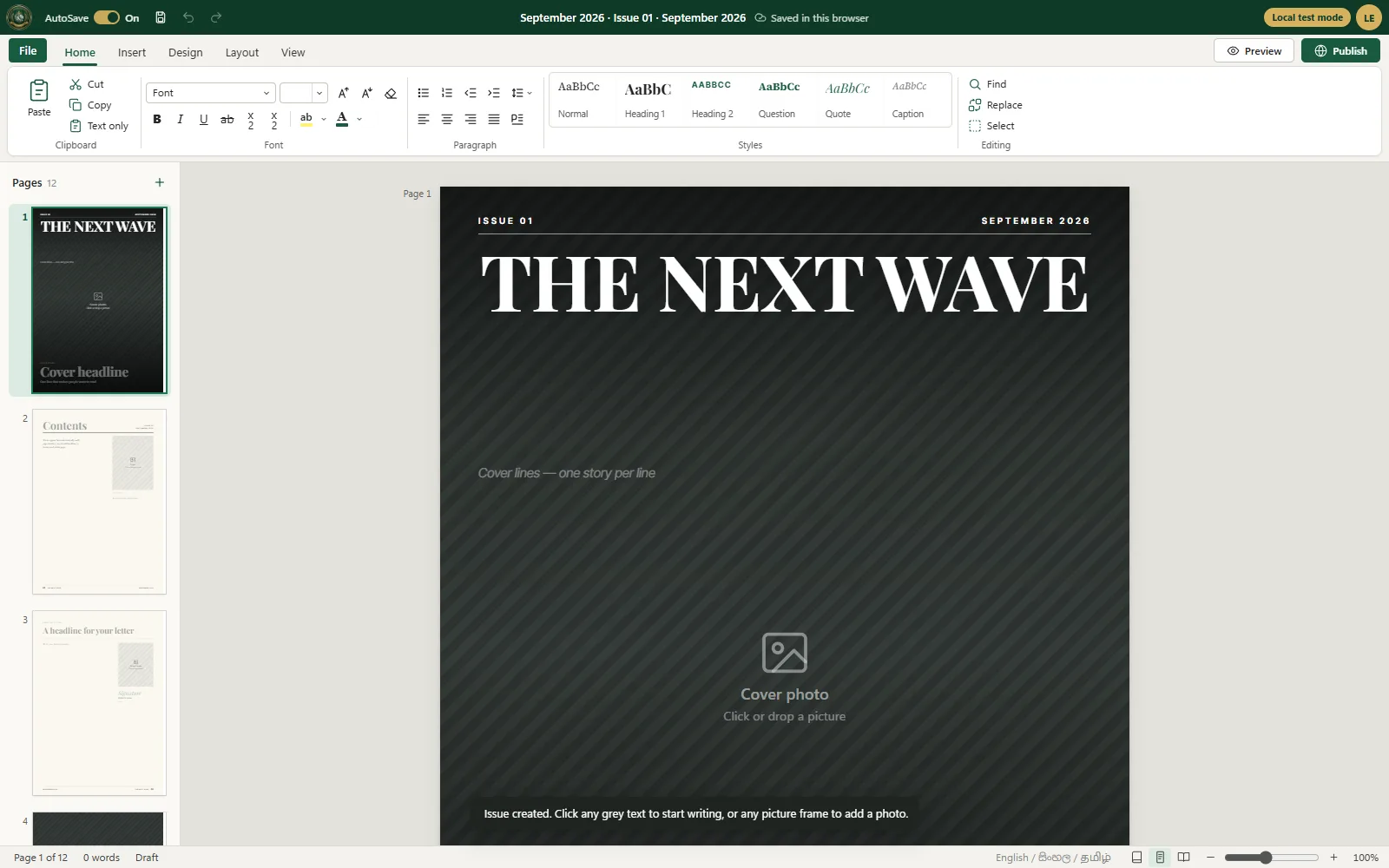Center align the text
The width and height of the screenshot is (1389, 868).
[447, 119]
